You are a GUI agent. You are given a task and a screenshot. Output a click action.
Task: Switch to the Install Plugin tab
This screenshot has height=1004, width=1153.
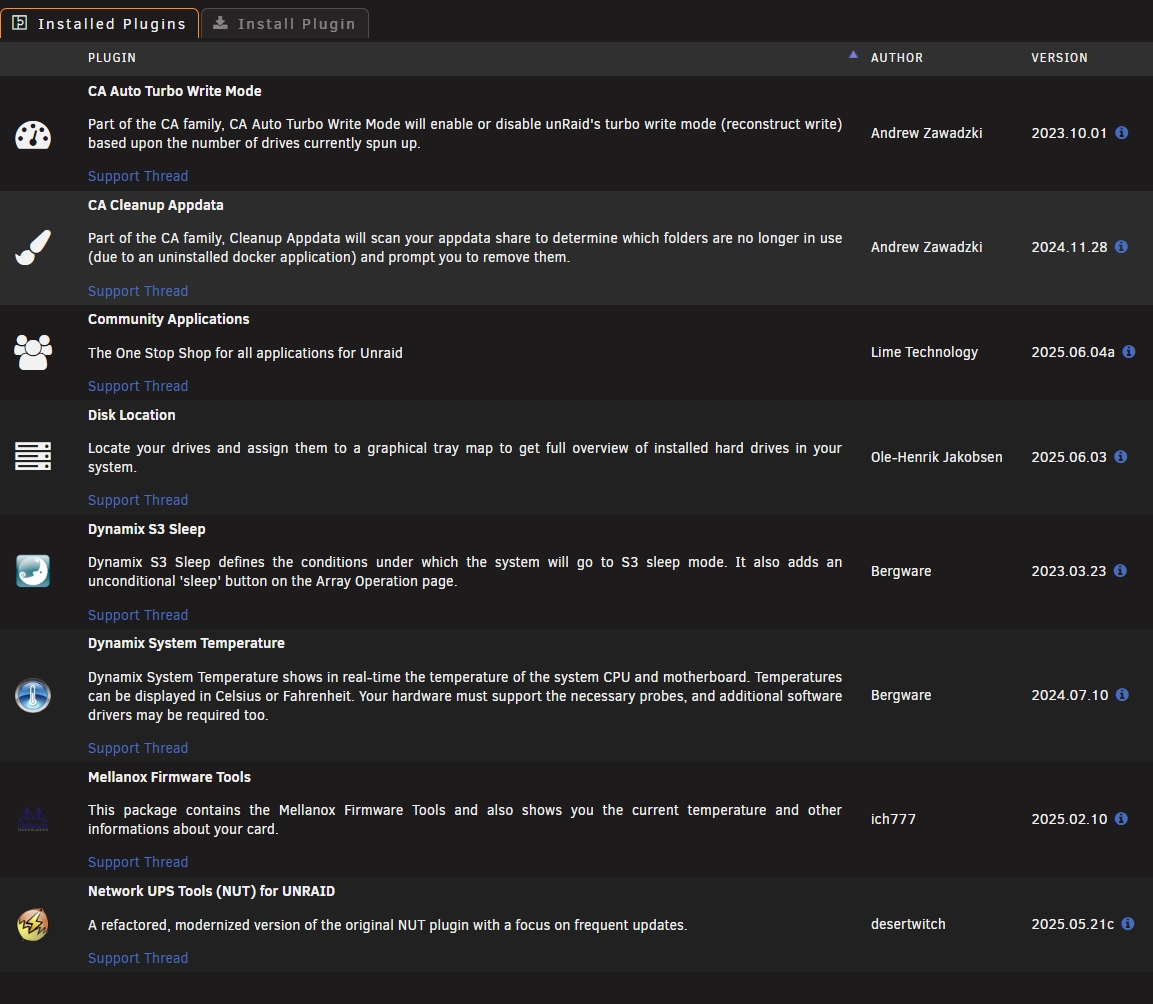point(285,24)
